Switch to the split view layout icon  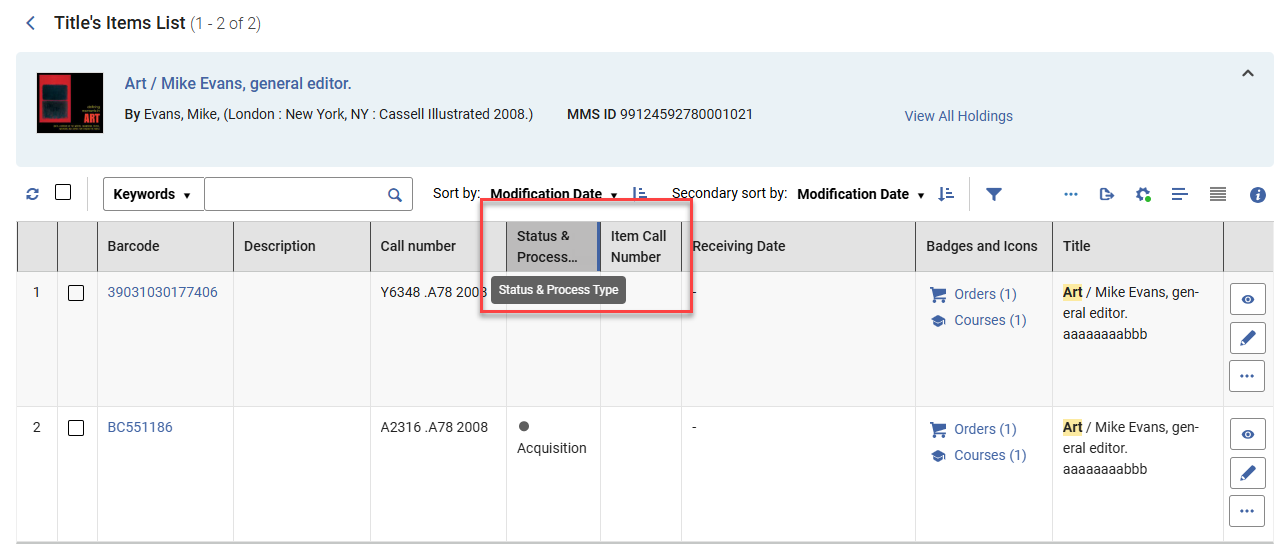(1180, 194)
